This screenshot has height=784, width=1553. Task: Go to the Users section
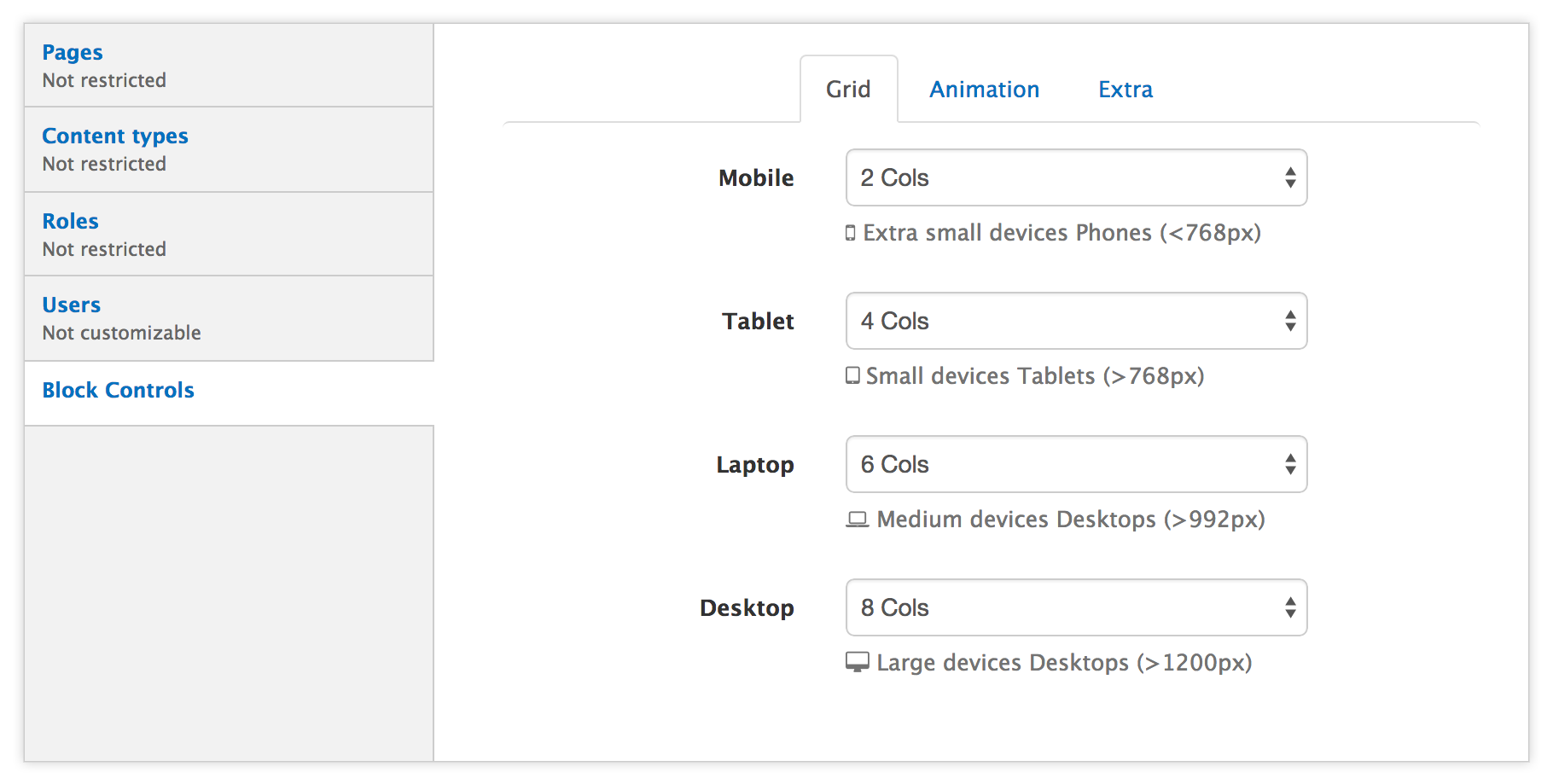[72, 305]
